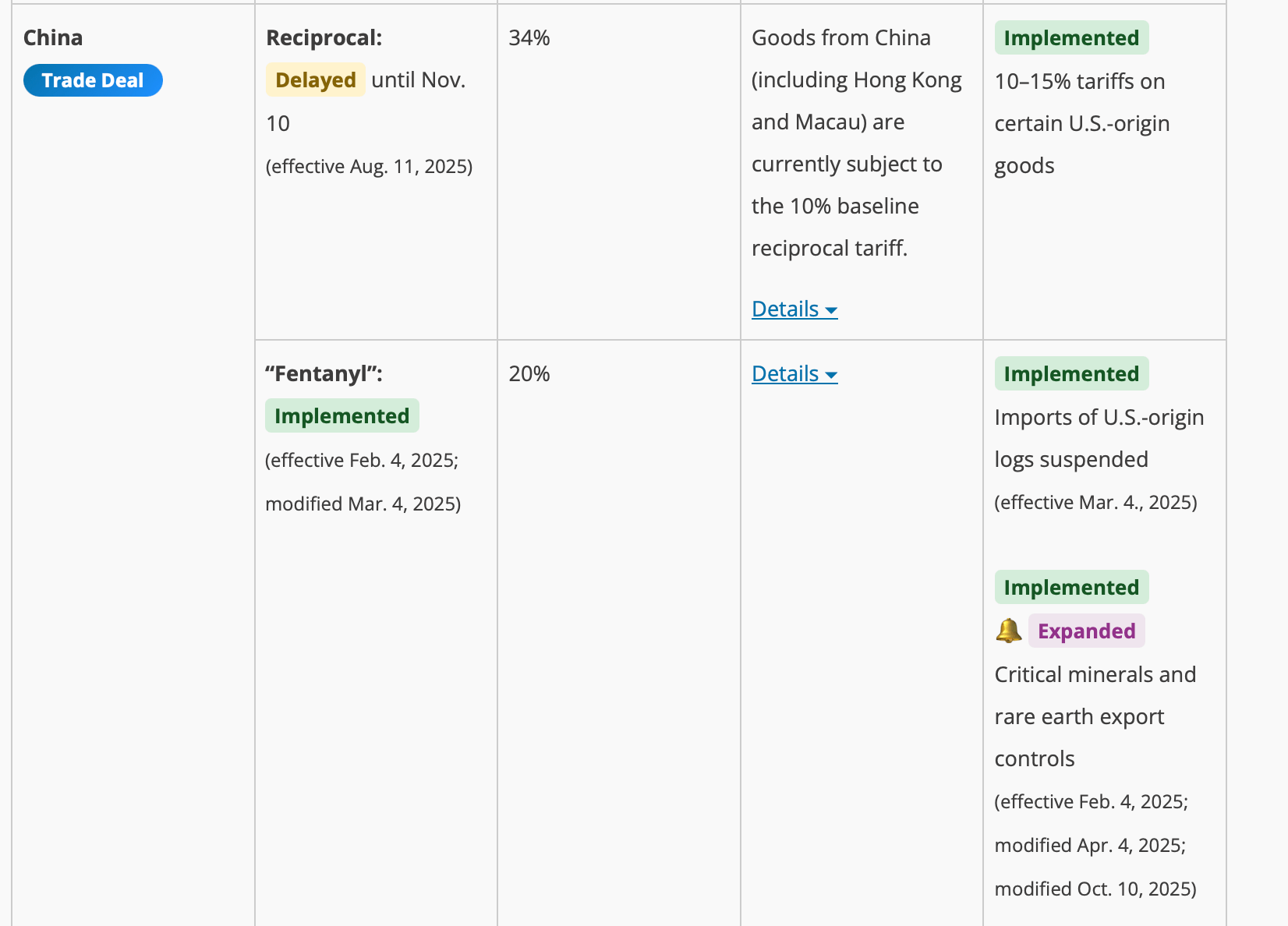Click the "Critical minerals and rare earth" text

tap(1095, 695)
